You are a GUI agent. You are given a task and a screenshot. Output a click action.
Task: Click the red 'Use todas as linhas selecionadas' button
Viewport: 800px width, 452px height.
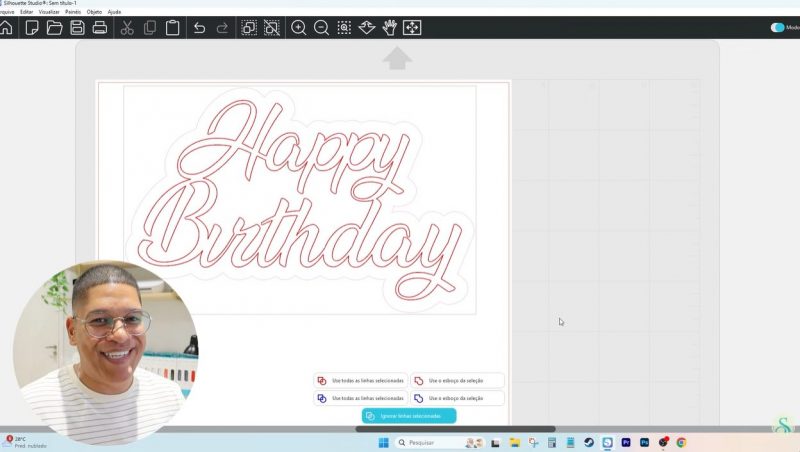361,381
